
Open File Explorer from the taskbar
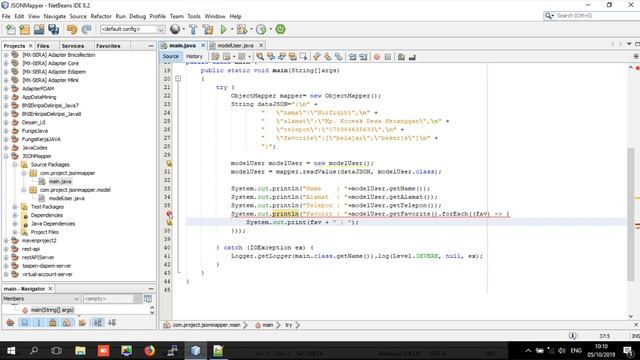pos(80,351)
